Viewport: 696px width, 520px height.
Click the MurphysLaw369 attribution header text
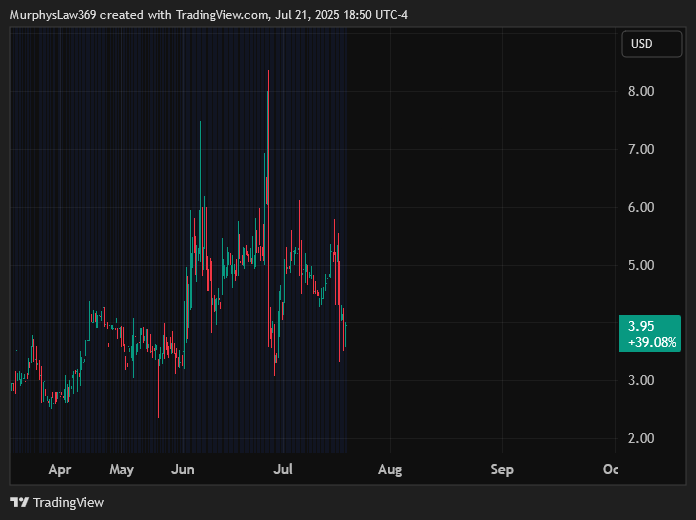coord(209,15)
